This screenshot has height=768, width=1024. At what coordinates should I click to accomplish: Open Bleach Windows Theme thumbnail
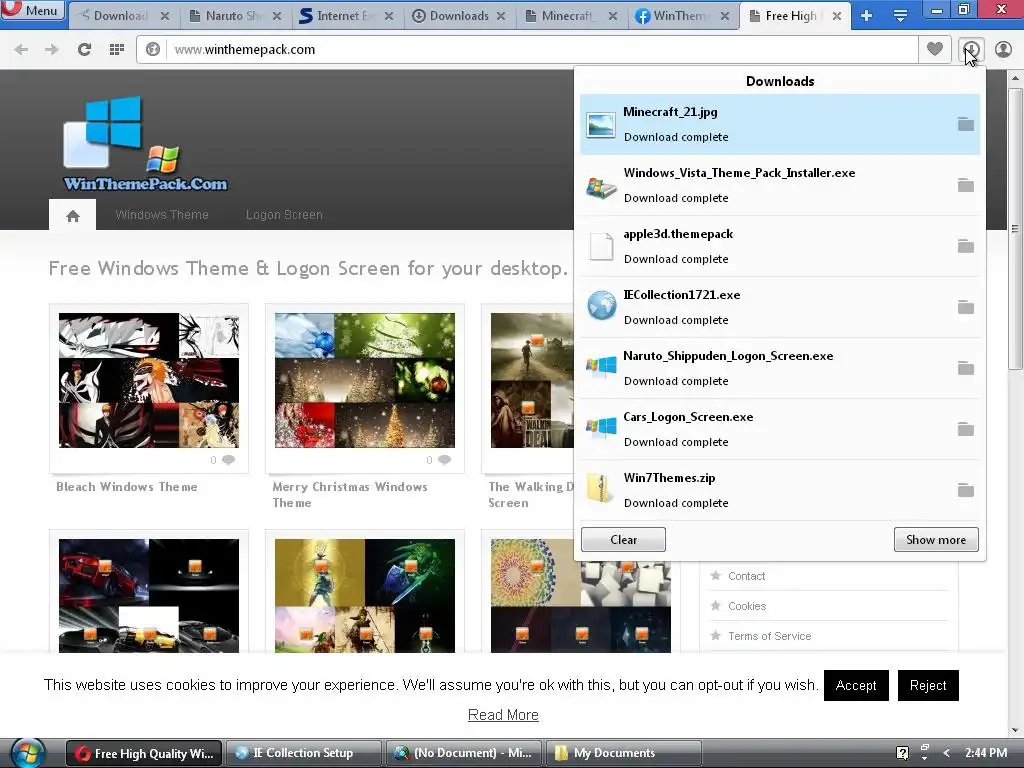coord(149,380)
